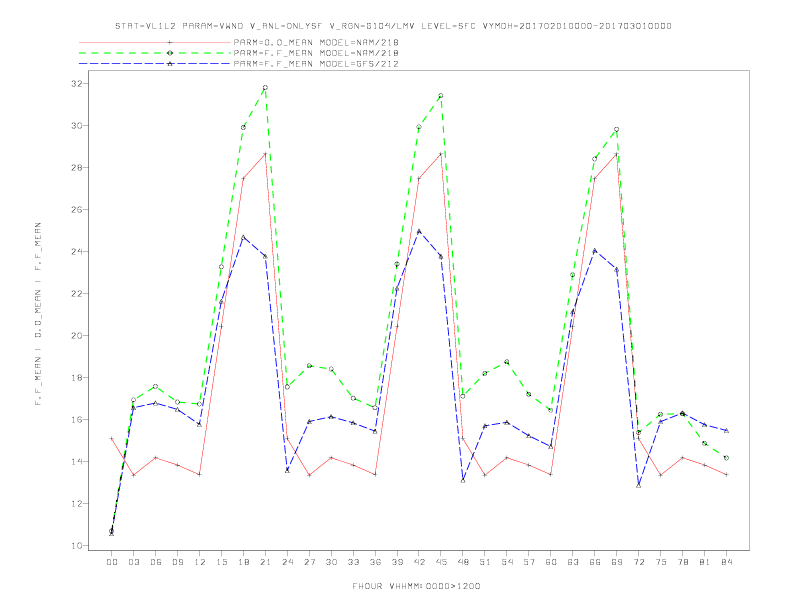This screenshot has width=792, height=612.
Task: Click x-axis tick label 33
Action: click(x=353, y=562)
